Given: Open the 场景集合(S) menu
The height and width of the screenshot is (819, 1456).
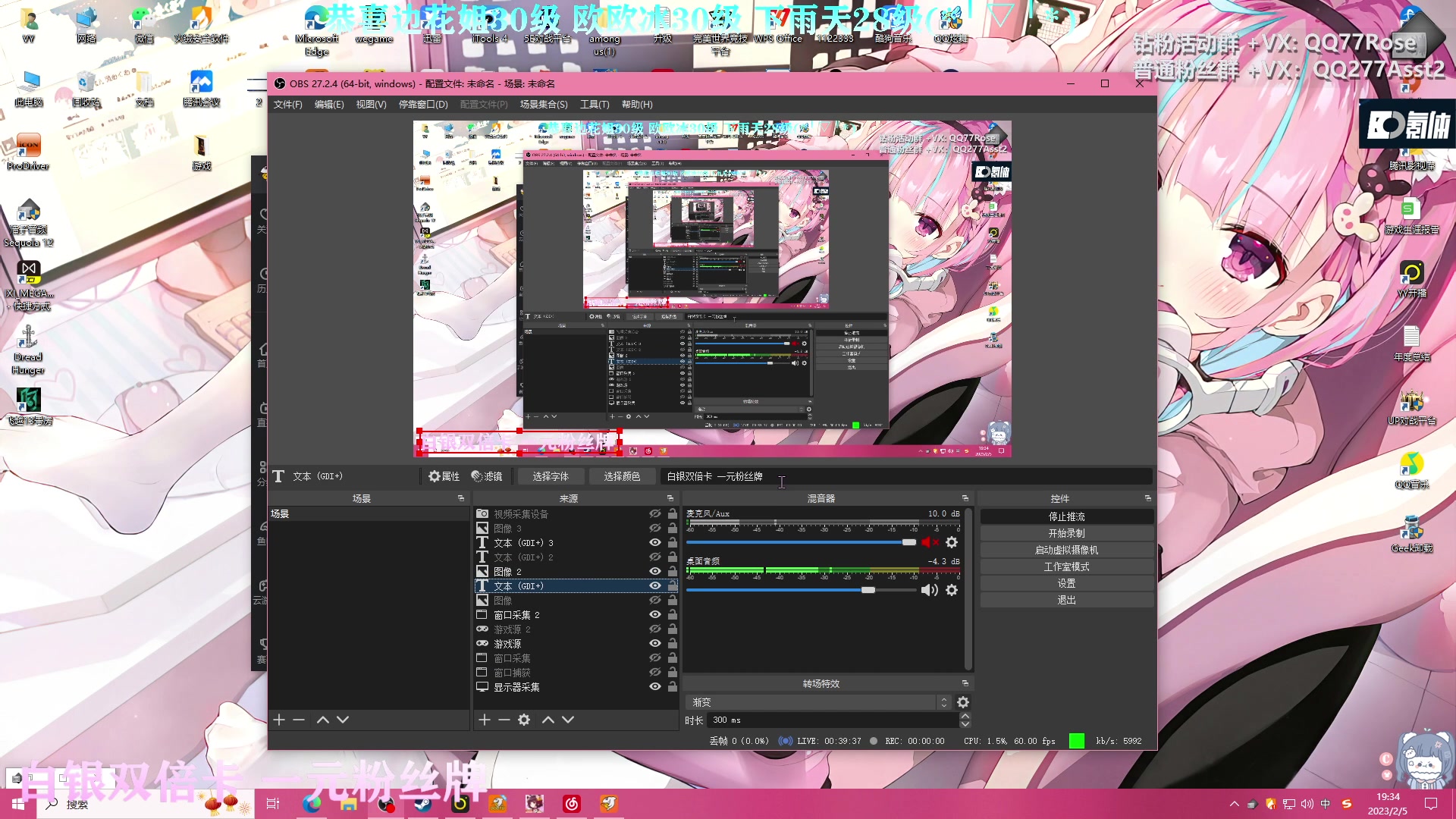Looking at the screenshot, I should tap(544, 105).
